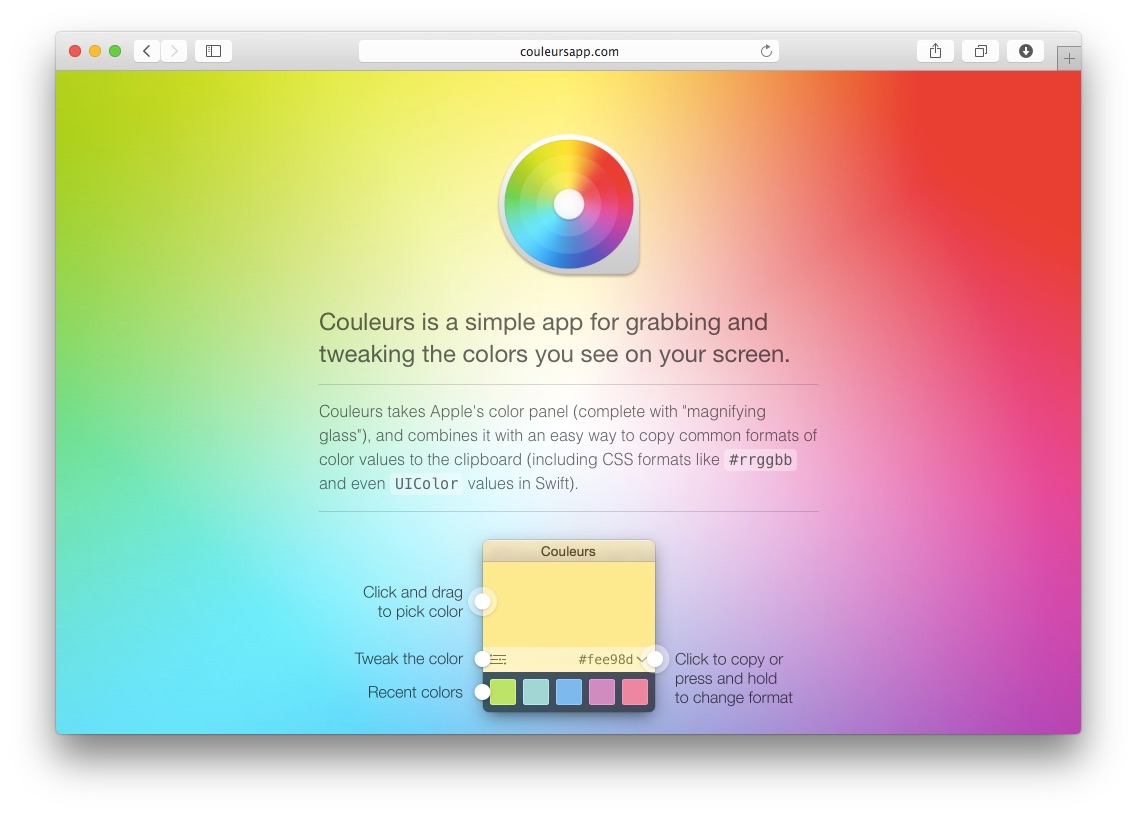Show all tabs overview
This screenshot has height=814, width=1137.
pos(980,51)
